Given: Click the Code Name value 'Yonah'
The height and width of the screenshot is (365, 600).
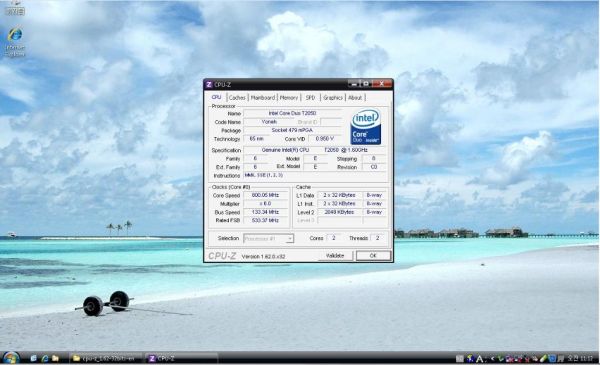Looking at the screenshot, I should click(x=269, y=122).
